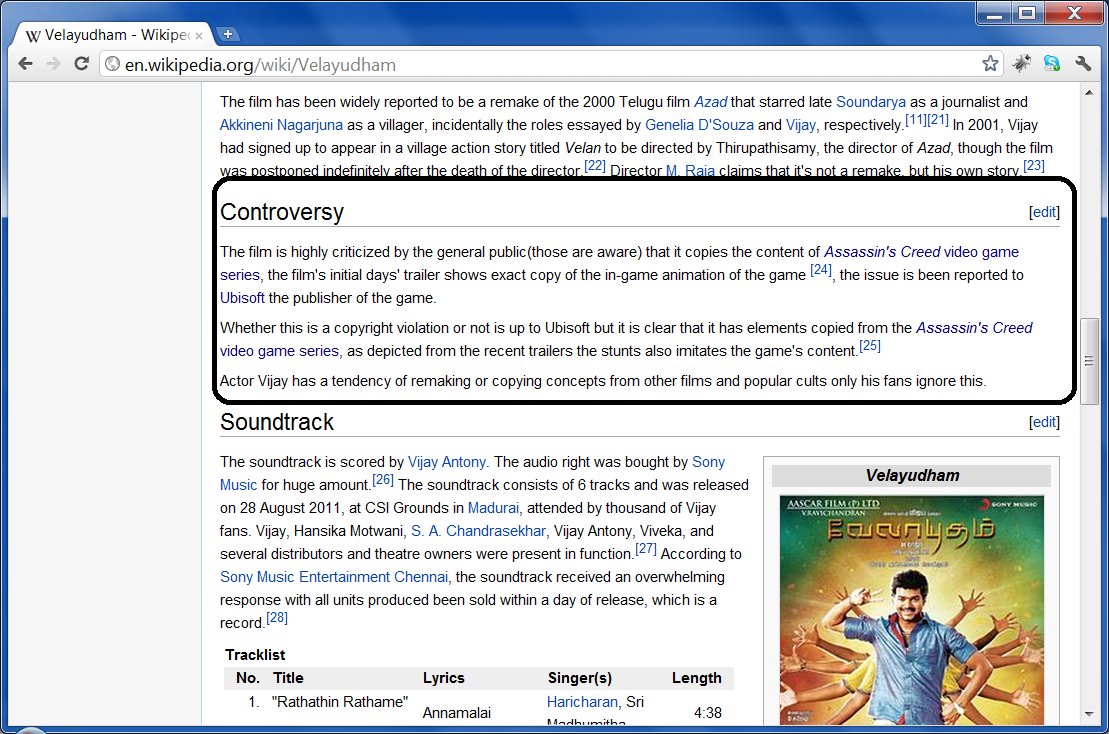
Task: Jump to citation 24
Action: (x=820, y=269)
